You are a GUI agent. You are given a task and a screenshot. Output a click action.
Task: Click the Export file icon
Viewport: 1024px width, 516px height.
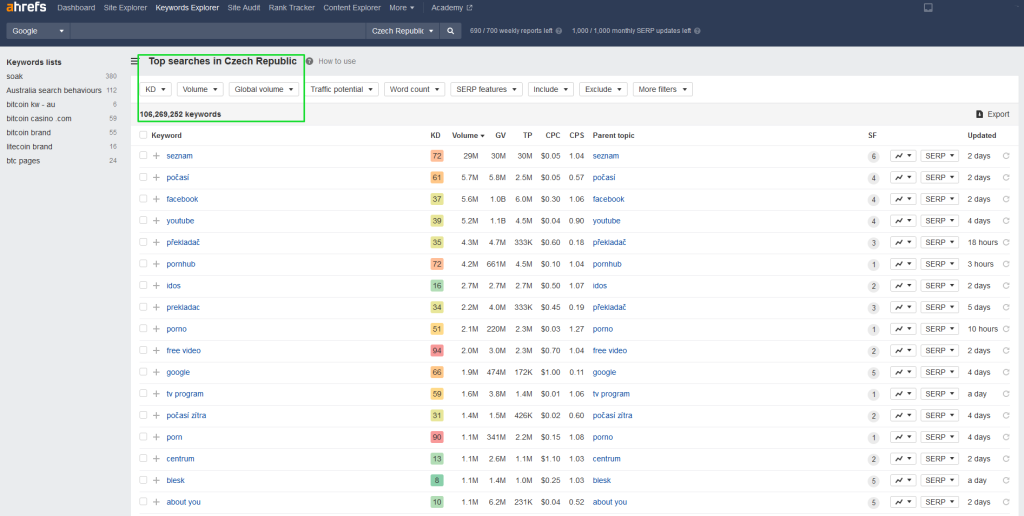[x=980, y=114]
